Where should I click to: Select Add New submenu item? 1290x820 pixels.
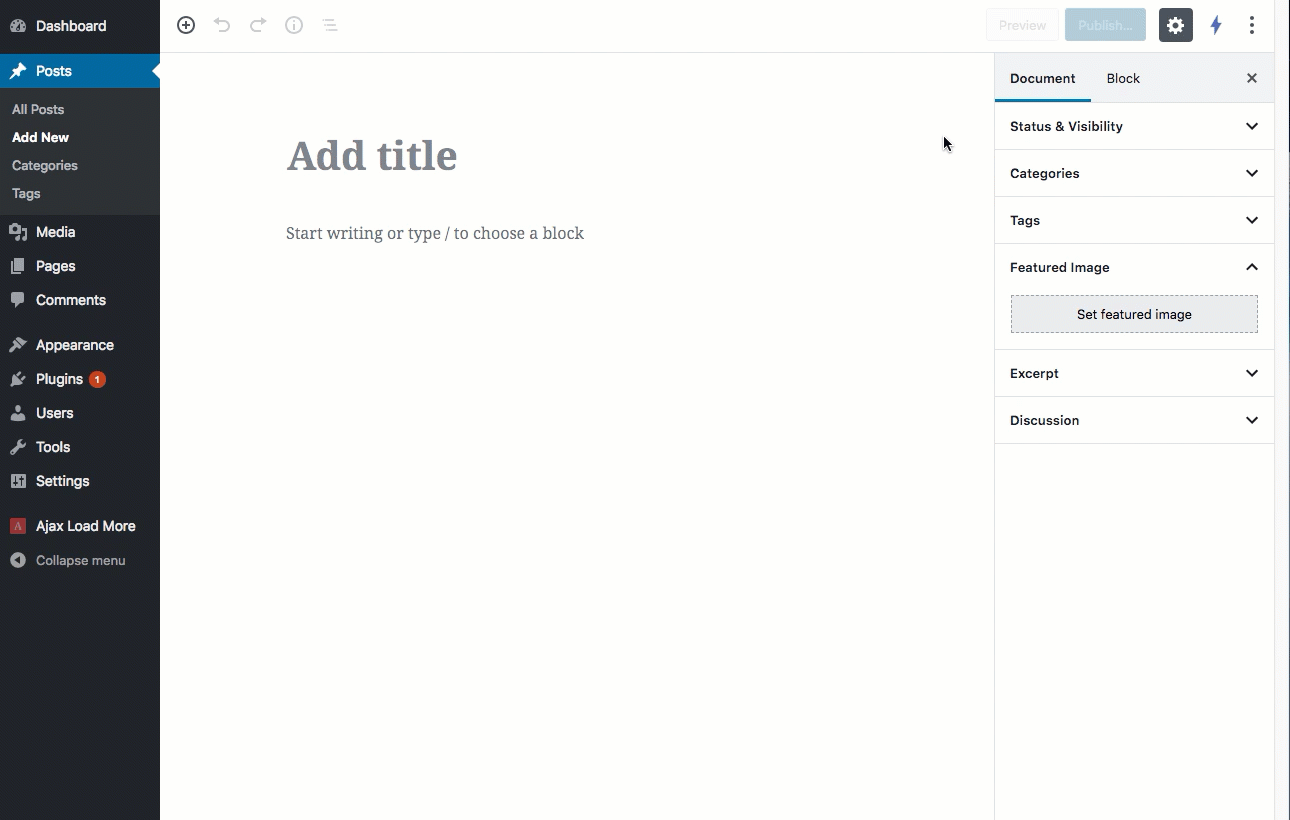[41, 137]
